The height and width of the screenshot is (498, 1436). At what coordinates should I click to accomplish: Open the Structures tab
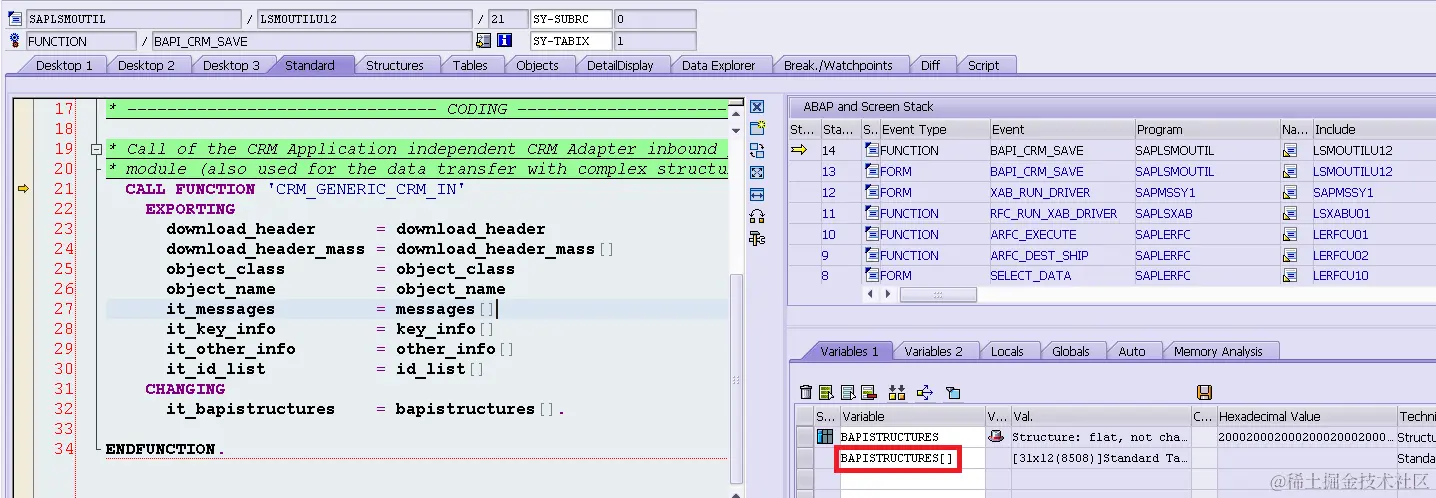coord(395,65)
